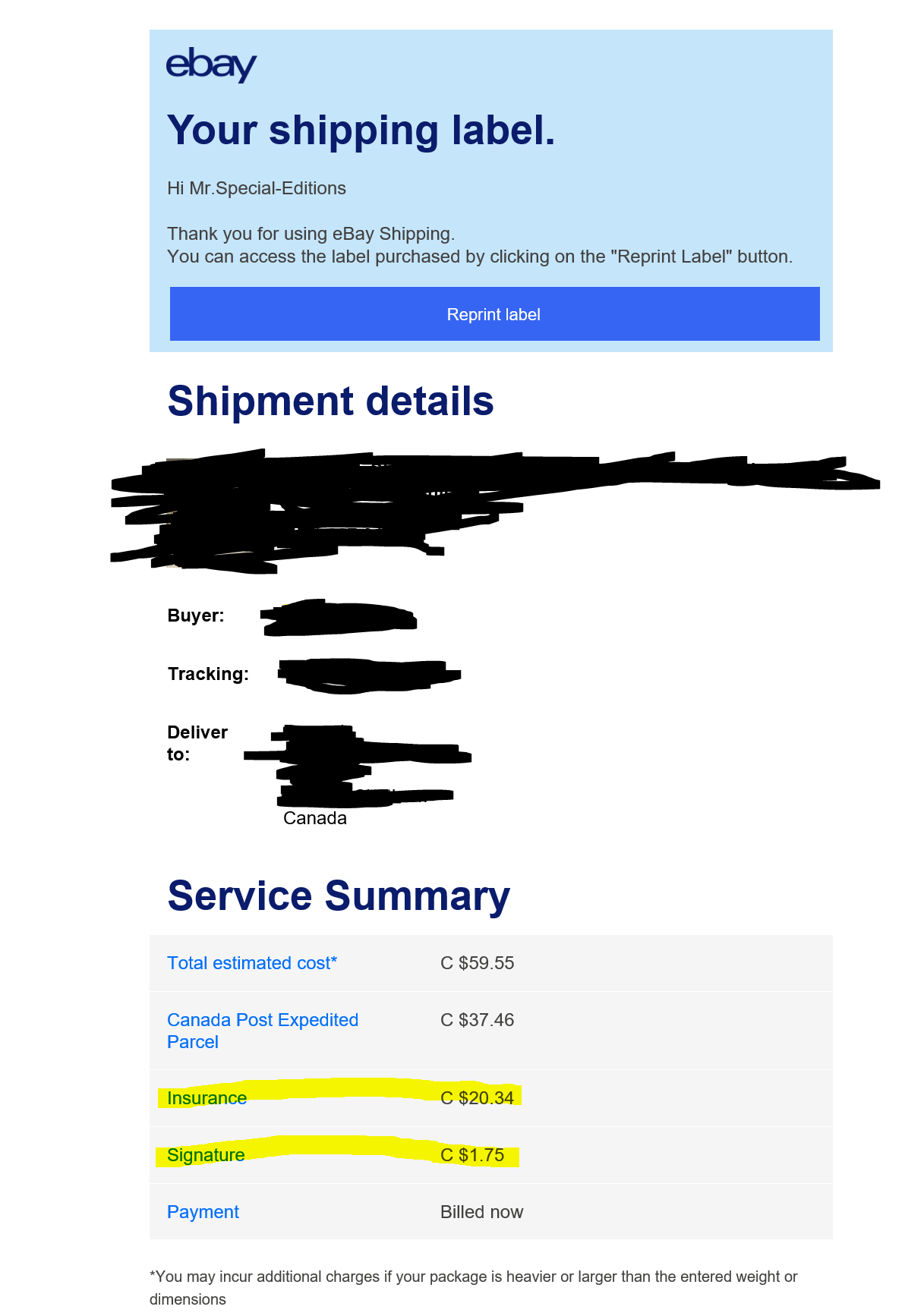Image resolution: width=905 pixels, height=1316 pixels.
Task: Open the Payment link
Action: coord(203,1212)
